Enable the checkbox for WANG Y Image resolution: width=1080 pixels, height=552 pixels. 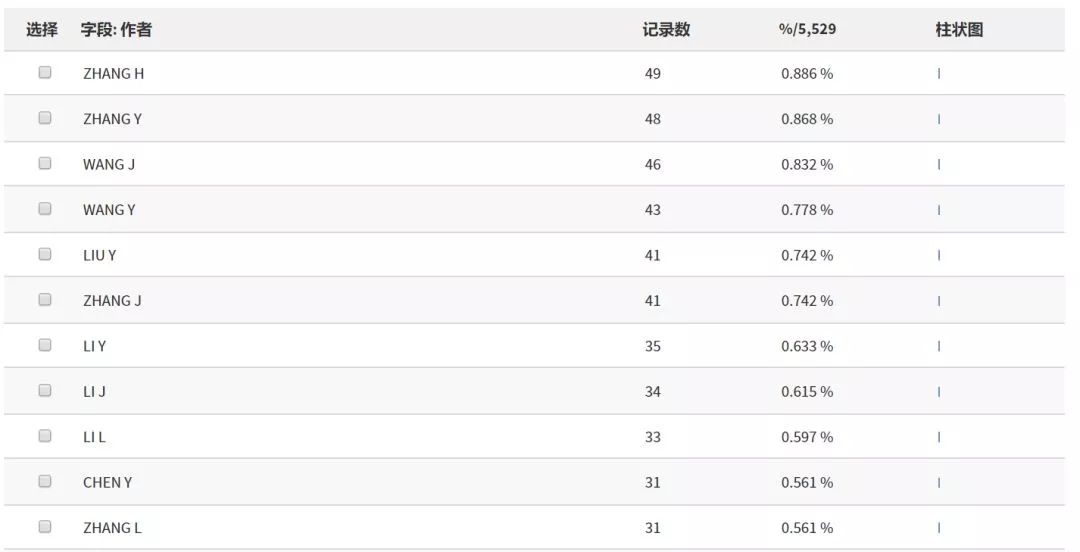click(45, 209)
